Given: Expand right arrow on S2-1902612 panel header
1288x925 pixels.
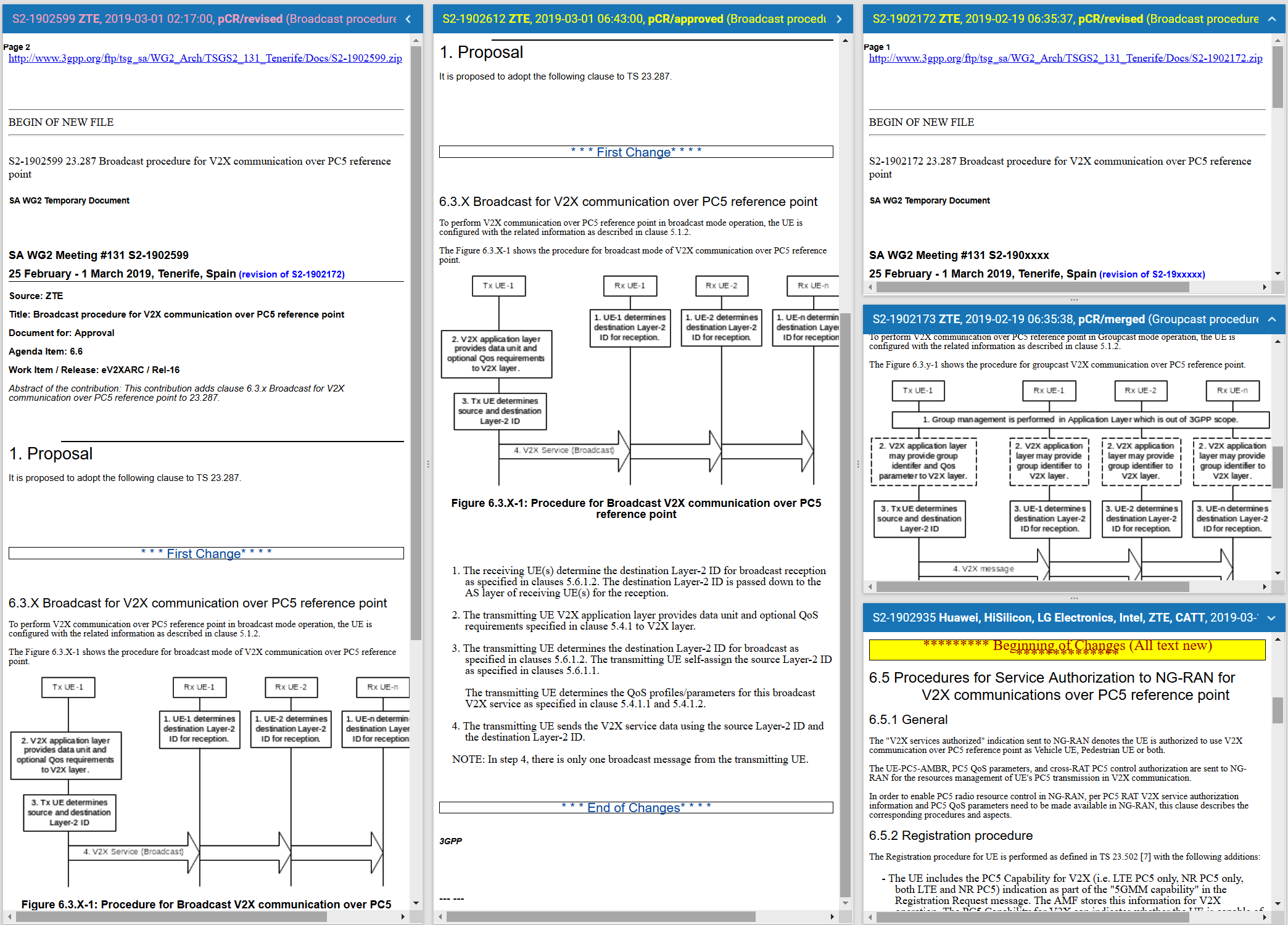Looking at the screenshot, I should 839,19.
